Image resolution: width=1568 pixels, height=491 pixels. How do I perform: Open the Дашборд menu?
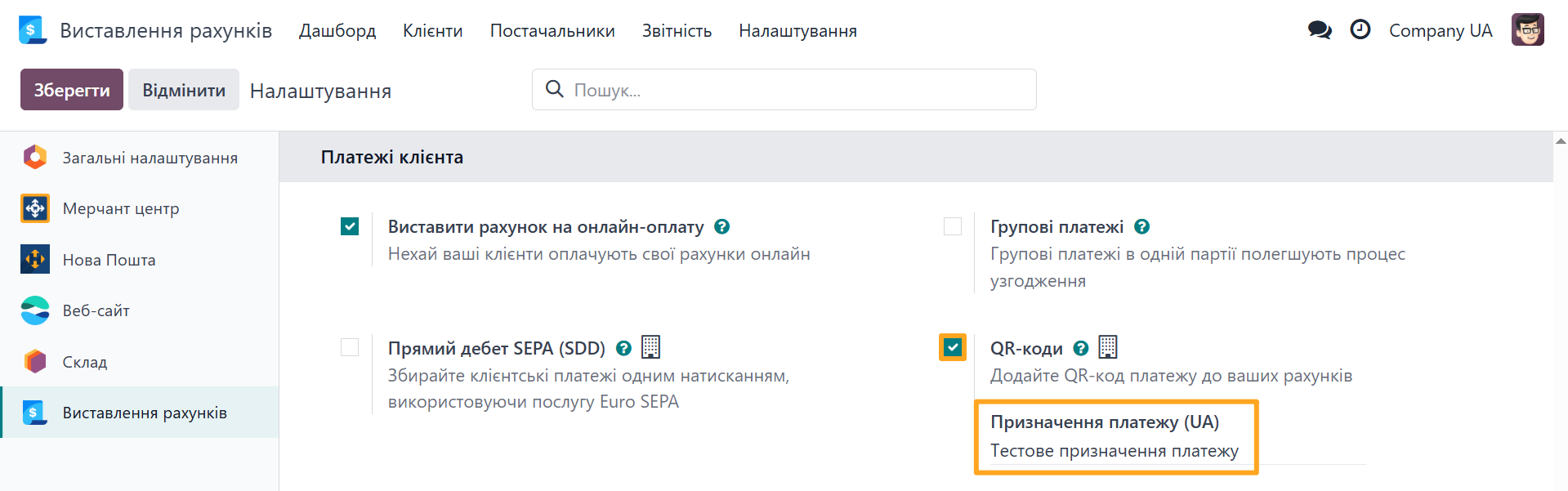337,30
